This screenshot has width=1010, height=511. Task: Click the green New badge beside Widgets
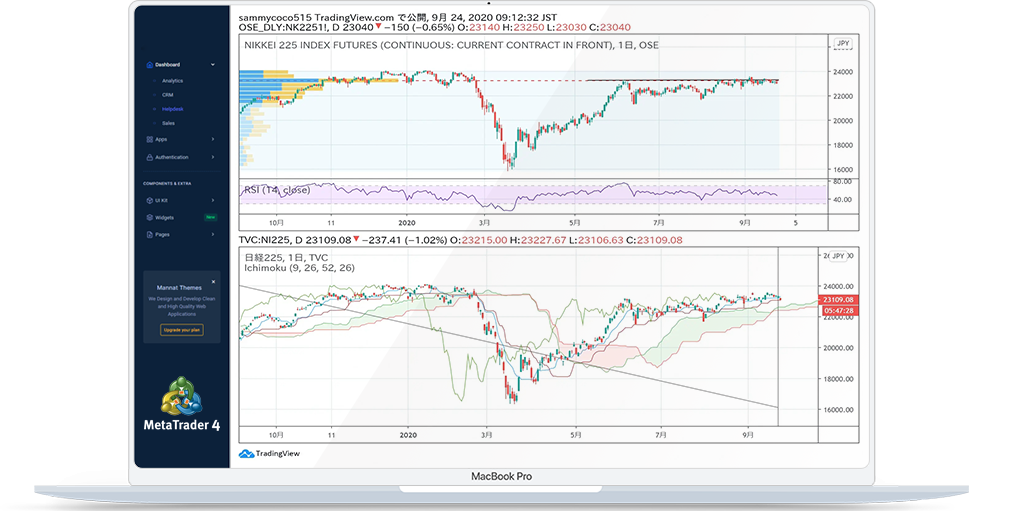(211, 218)
